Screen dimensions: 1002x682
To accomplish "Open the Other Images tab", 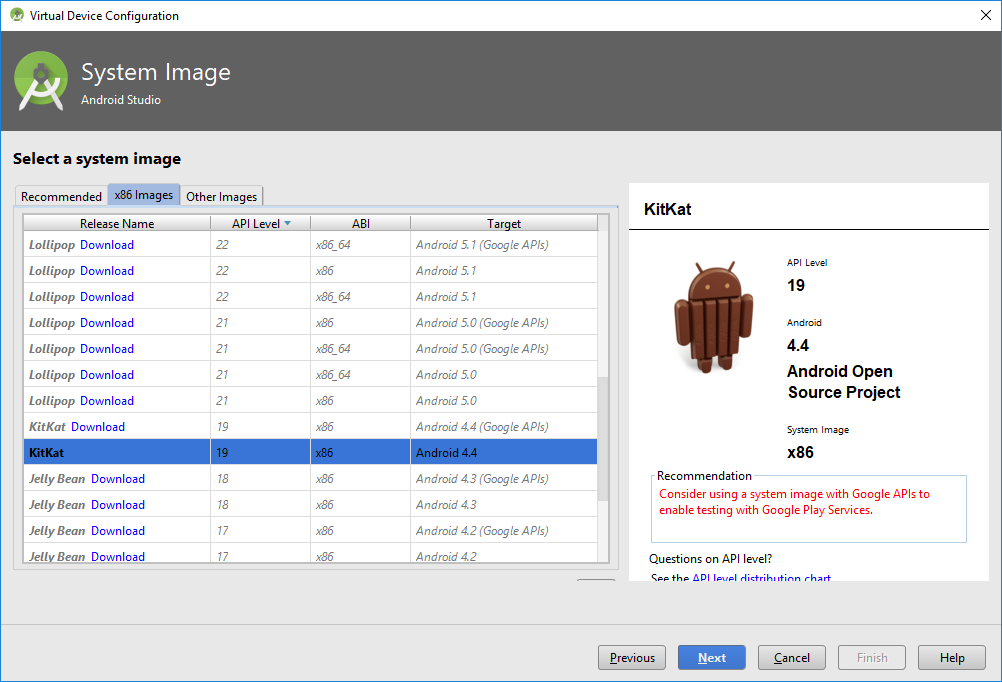I will (221, 196).
